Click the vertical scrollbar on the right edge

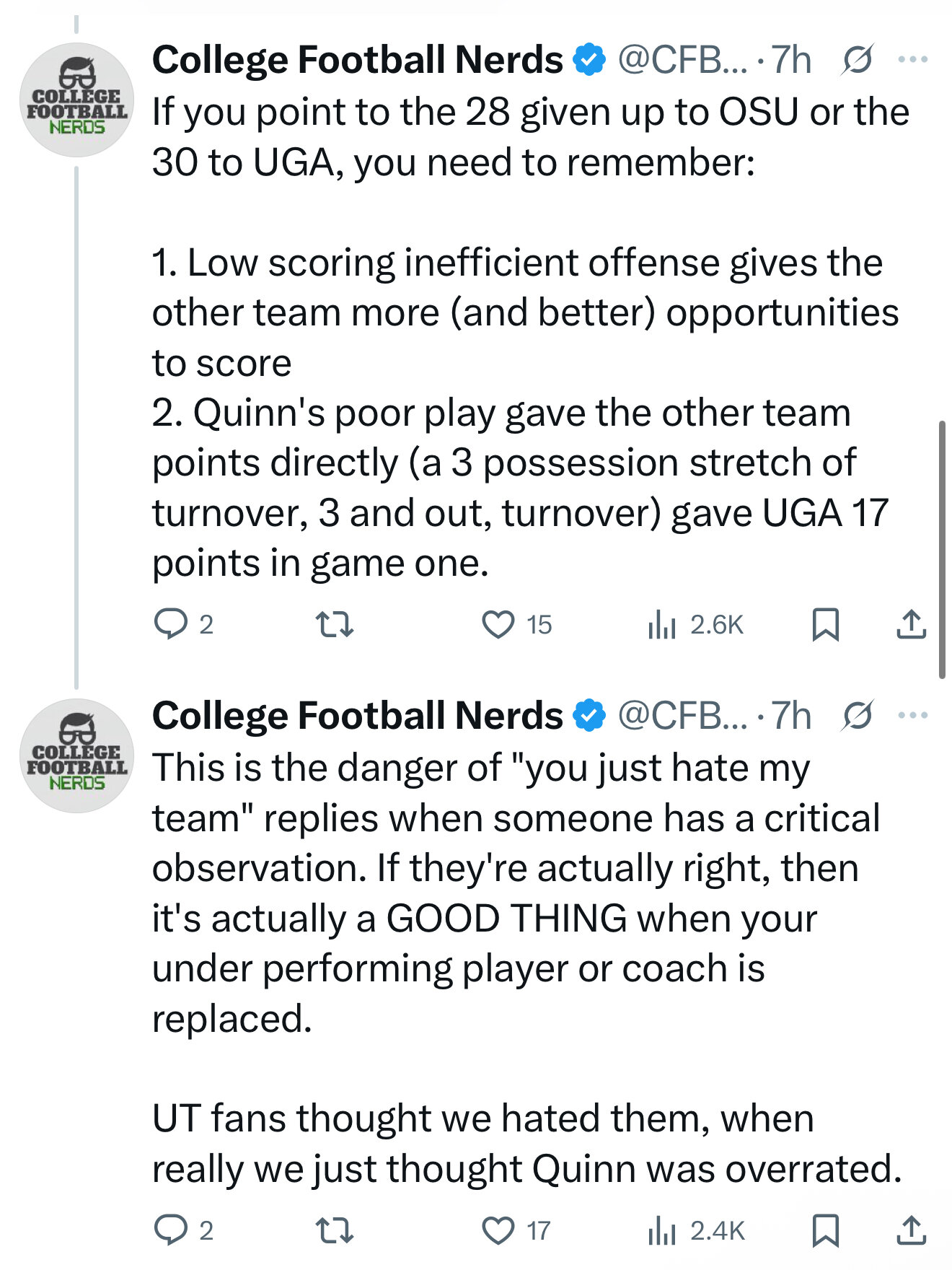tap(942, 549)
